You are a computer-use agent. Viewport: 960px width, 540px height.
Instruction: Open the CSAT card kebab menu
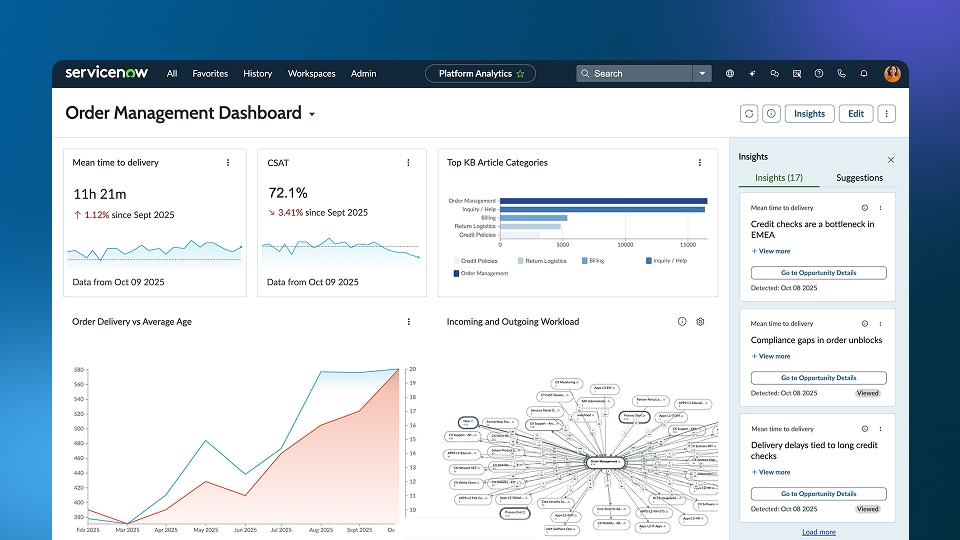click(408, 163)
